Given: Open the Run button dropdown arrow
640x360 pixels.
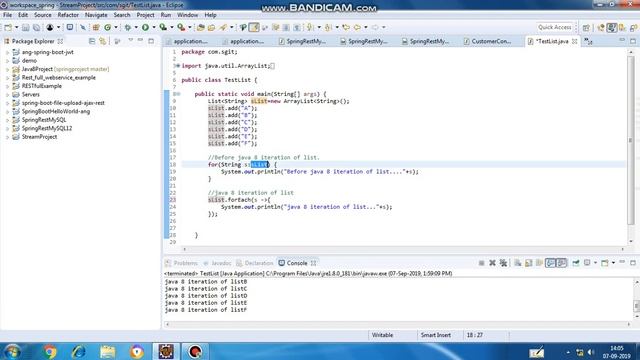Looking at the screenshot, I should (x=153, y=27).
